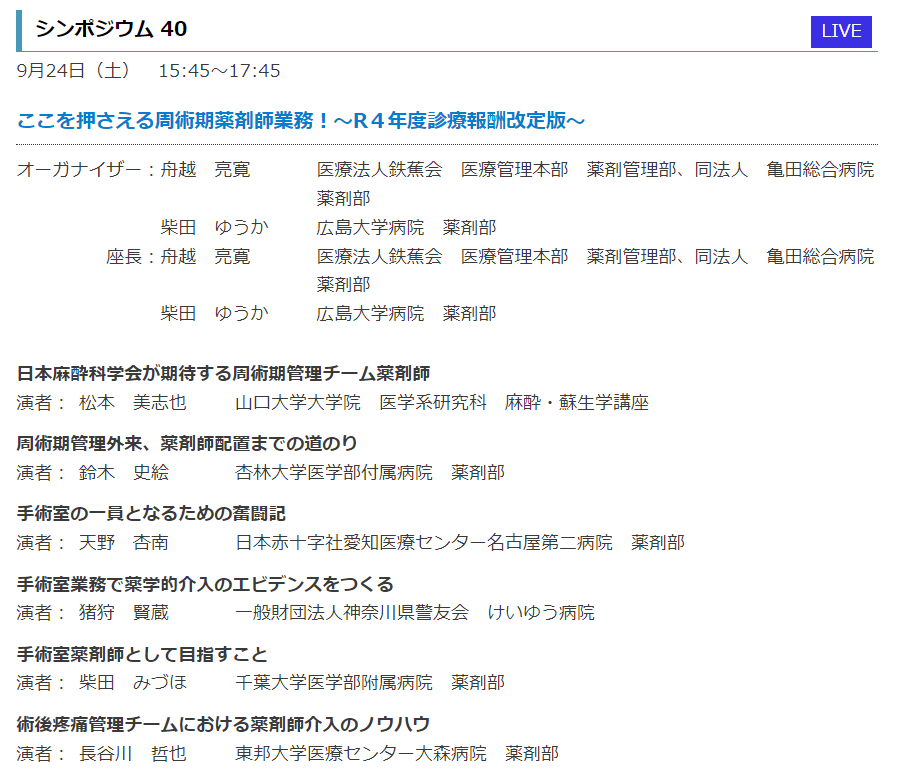The width and height of the screenshot is (898, 783).
Task: Select the label オーガナイザー
Action: tap(79, 170)
